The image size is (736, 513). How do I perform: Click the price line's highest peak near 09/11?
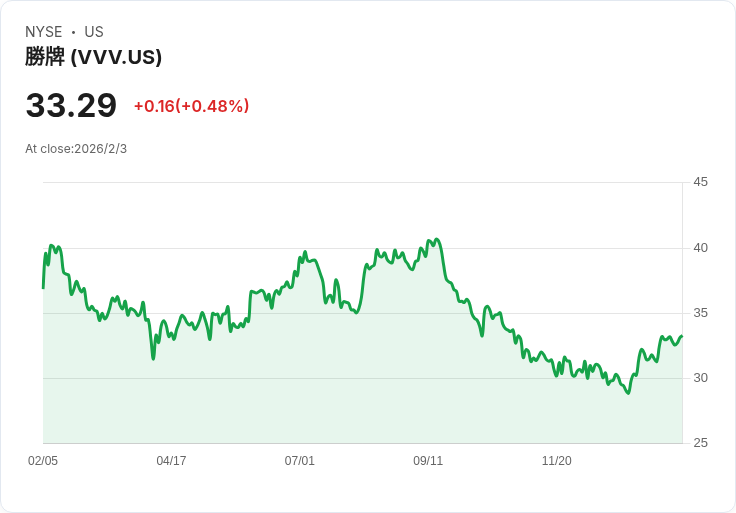point(437,240)
